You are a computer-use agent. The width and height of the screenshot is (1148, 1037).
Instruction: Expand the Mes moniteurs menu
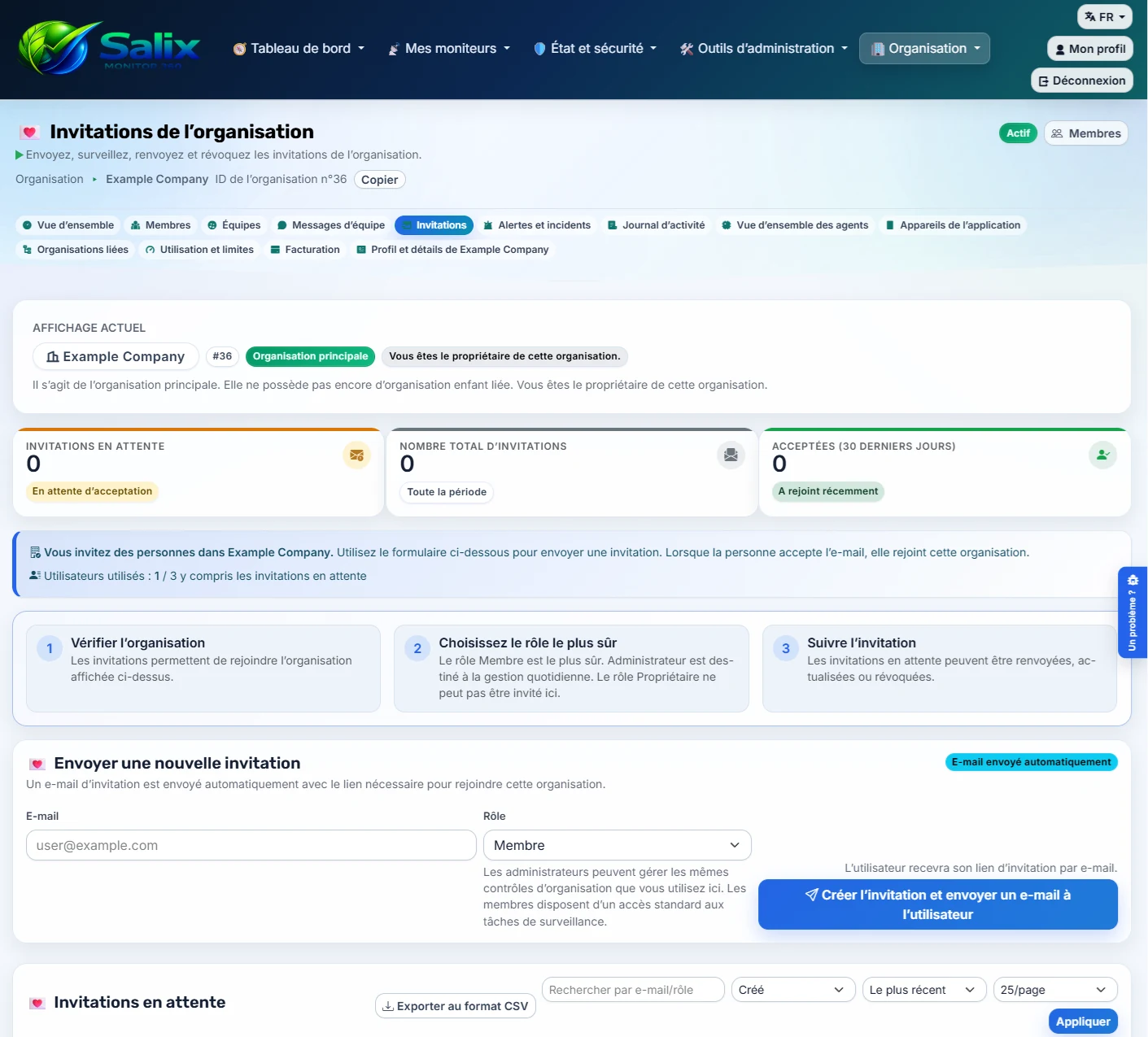[x=449, y=49]
